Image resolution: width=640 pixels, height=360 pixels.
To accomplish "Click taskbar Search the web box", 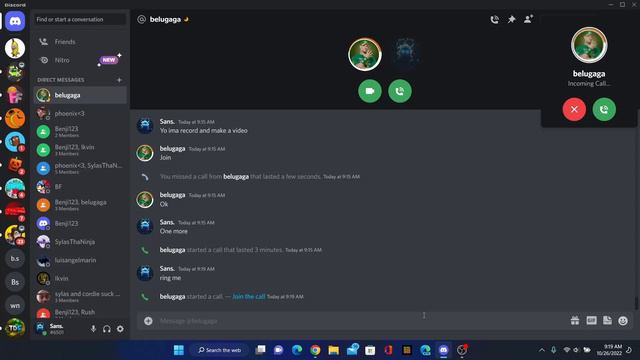I will click(x=220, y=350).
